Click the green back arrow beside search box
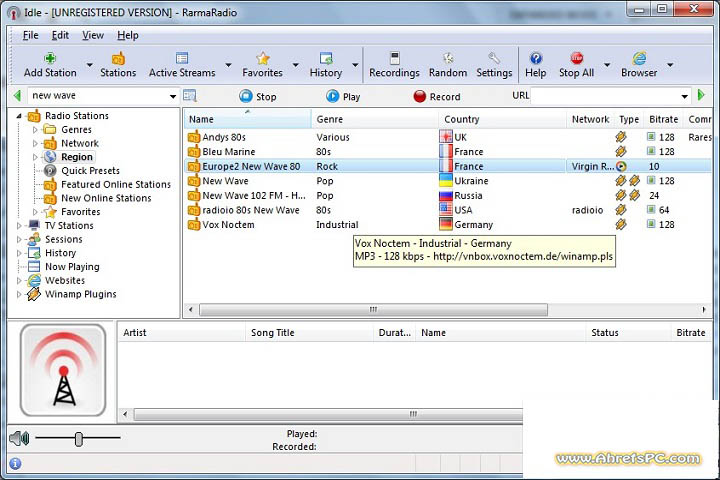The image size is (720, 480). click(17, 96)
